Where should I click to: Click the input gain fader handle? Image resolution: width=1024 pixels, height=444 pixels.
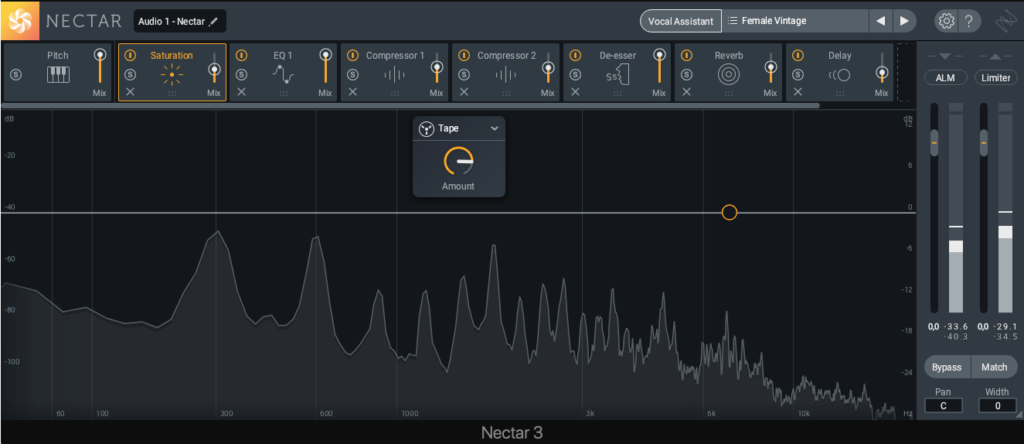coord(934,142)
